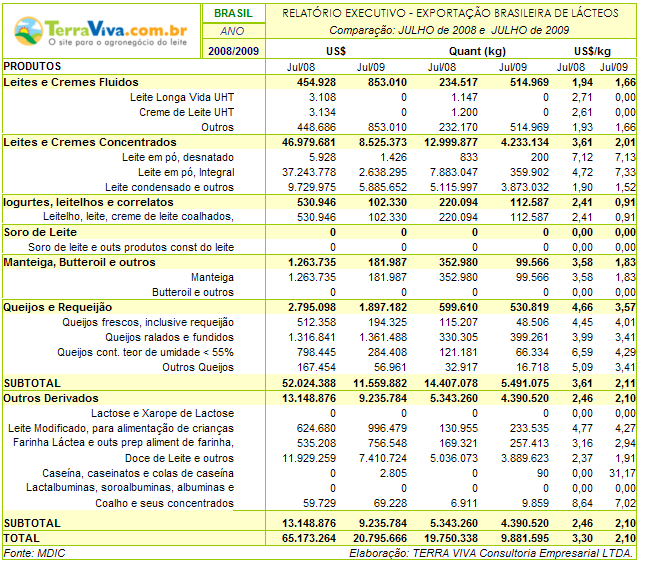Click the 'Leite Longa Vida UHT' row label
Viewport: 645px width, 565px height.
(x=182, y=97)
